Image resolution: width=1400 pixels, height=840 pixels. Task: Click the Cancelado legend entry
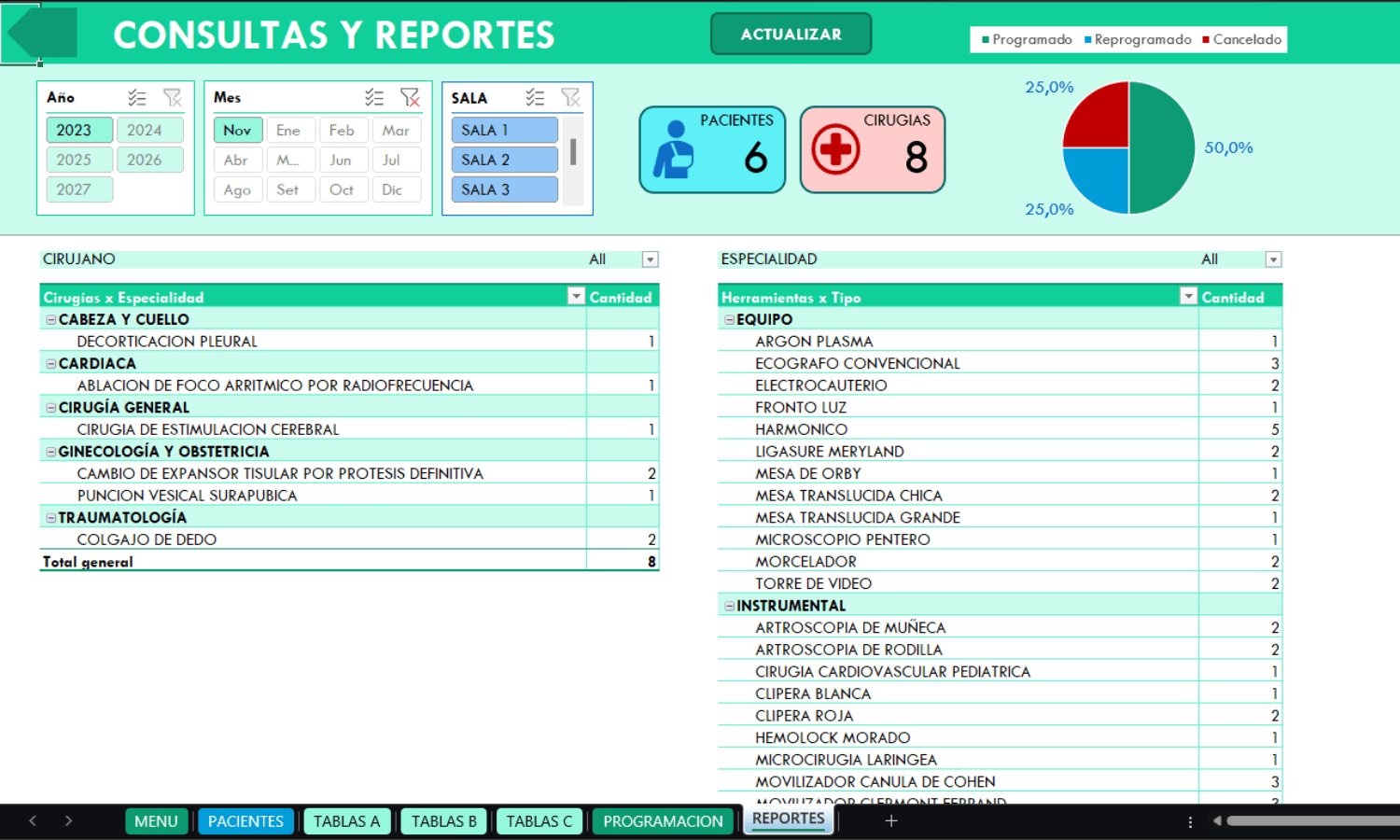coord(1242,39)
